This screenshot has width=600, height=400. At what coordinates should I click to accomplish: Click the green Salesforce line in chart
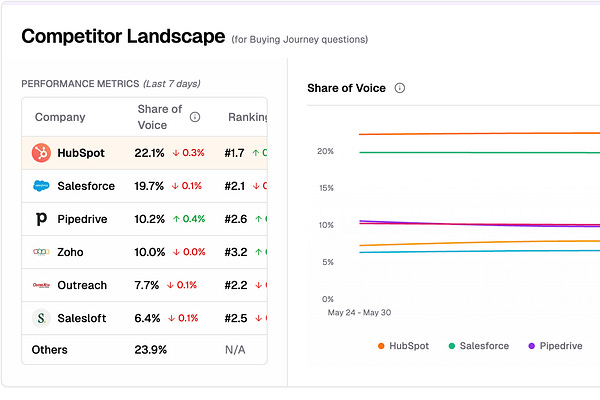pyautogui.click(x=478, y=152)
